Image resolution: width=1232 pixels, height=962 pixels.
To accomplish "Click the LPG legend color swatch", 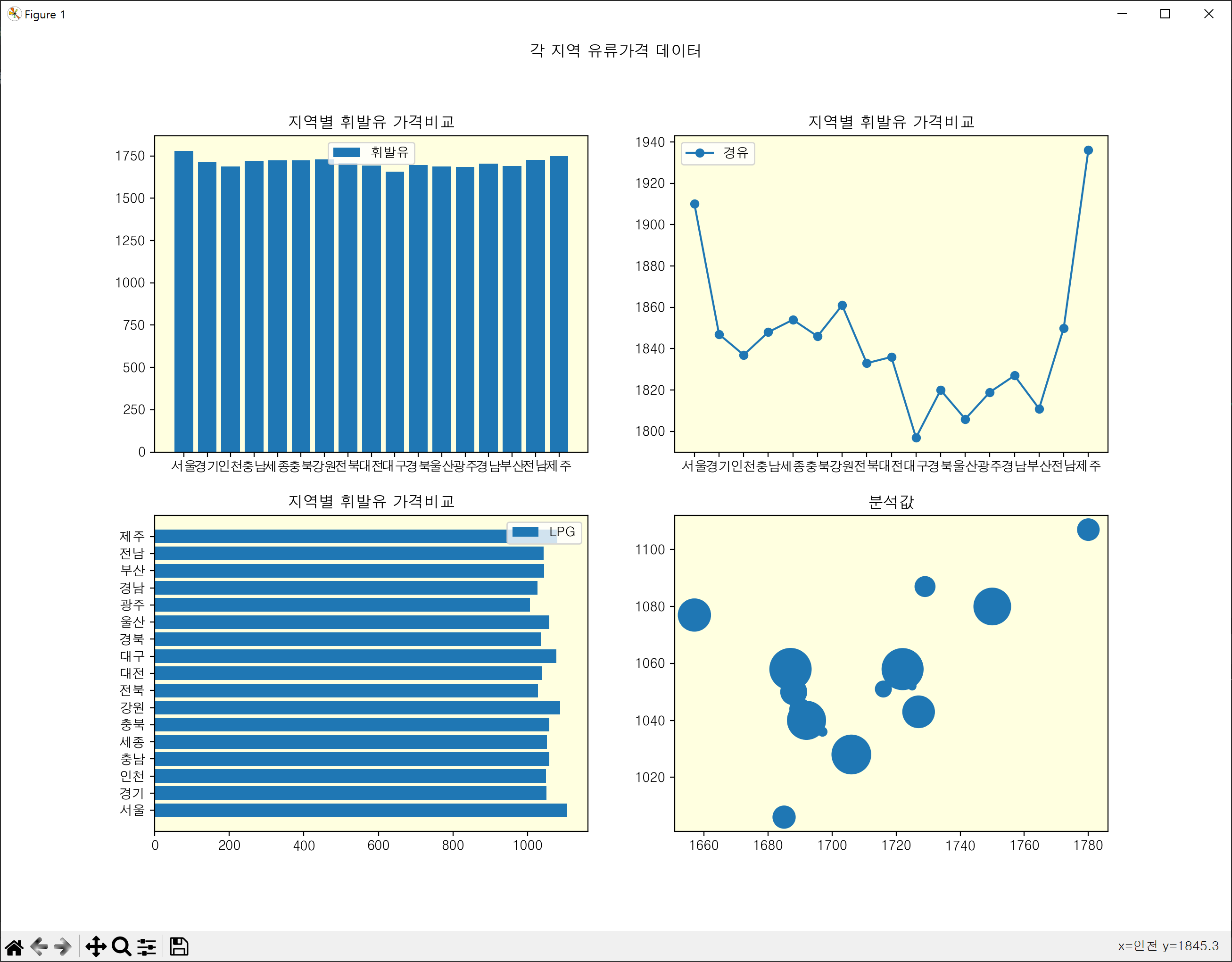I will (525, 532).
